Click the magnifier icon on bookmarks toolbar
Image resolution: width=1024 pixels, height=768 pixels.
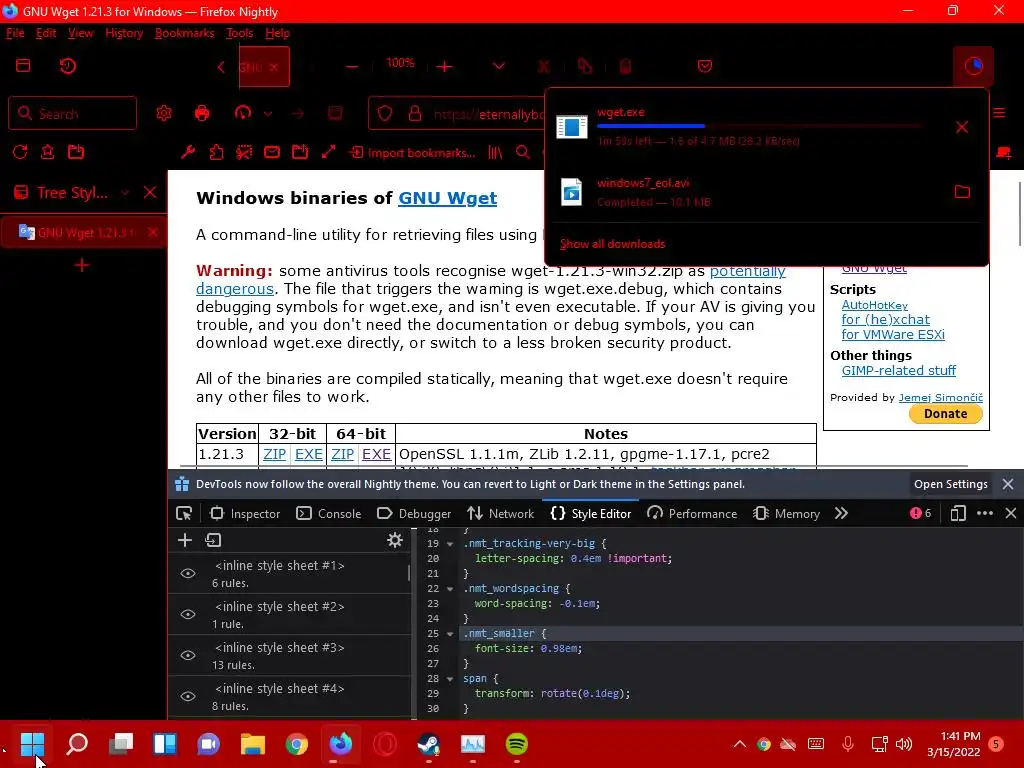[x=523, y=152]
